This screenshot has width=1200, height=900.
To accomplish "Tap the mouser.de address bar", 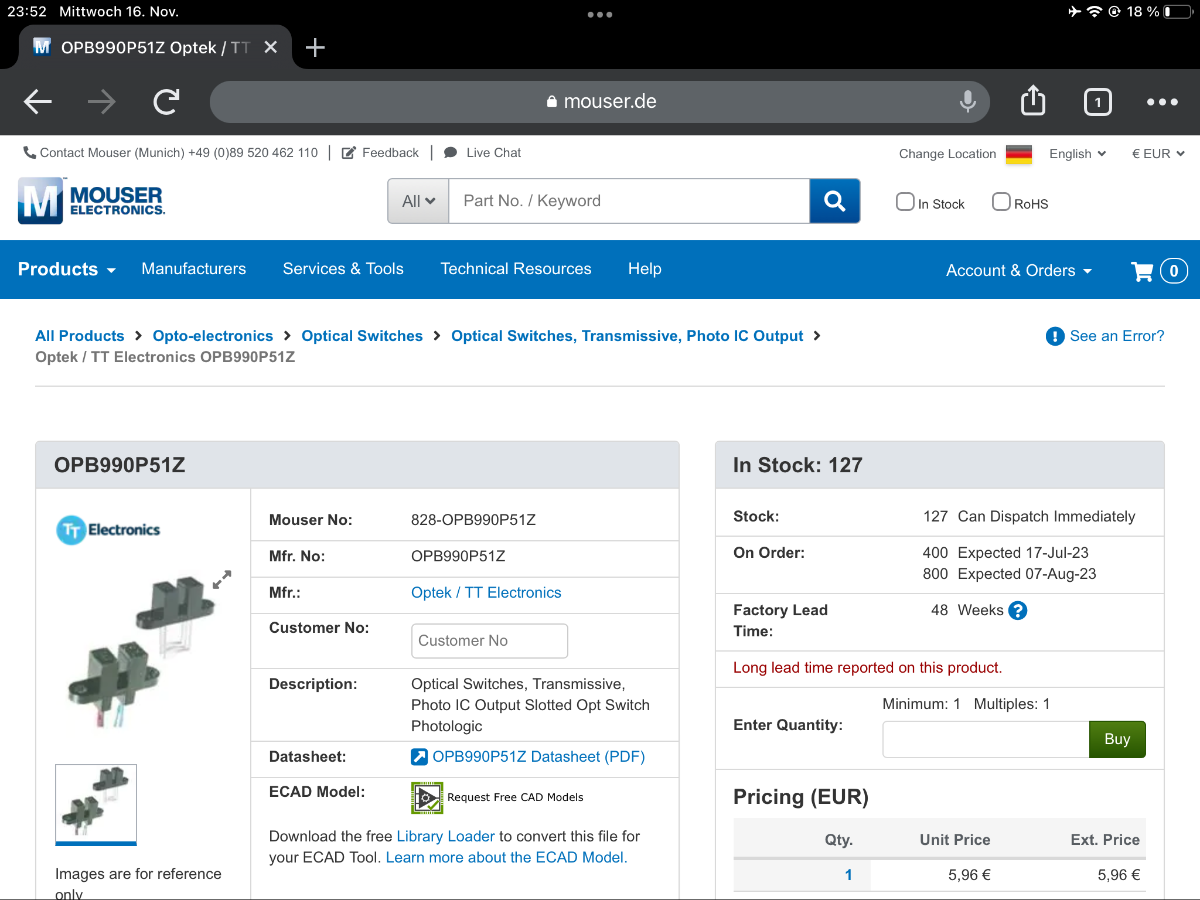I will coord(600,101).
